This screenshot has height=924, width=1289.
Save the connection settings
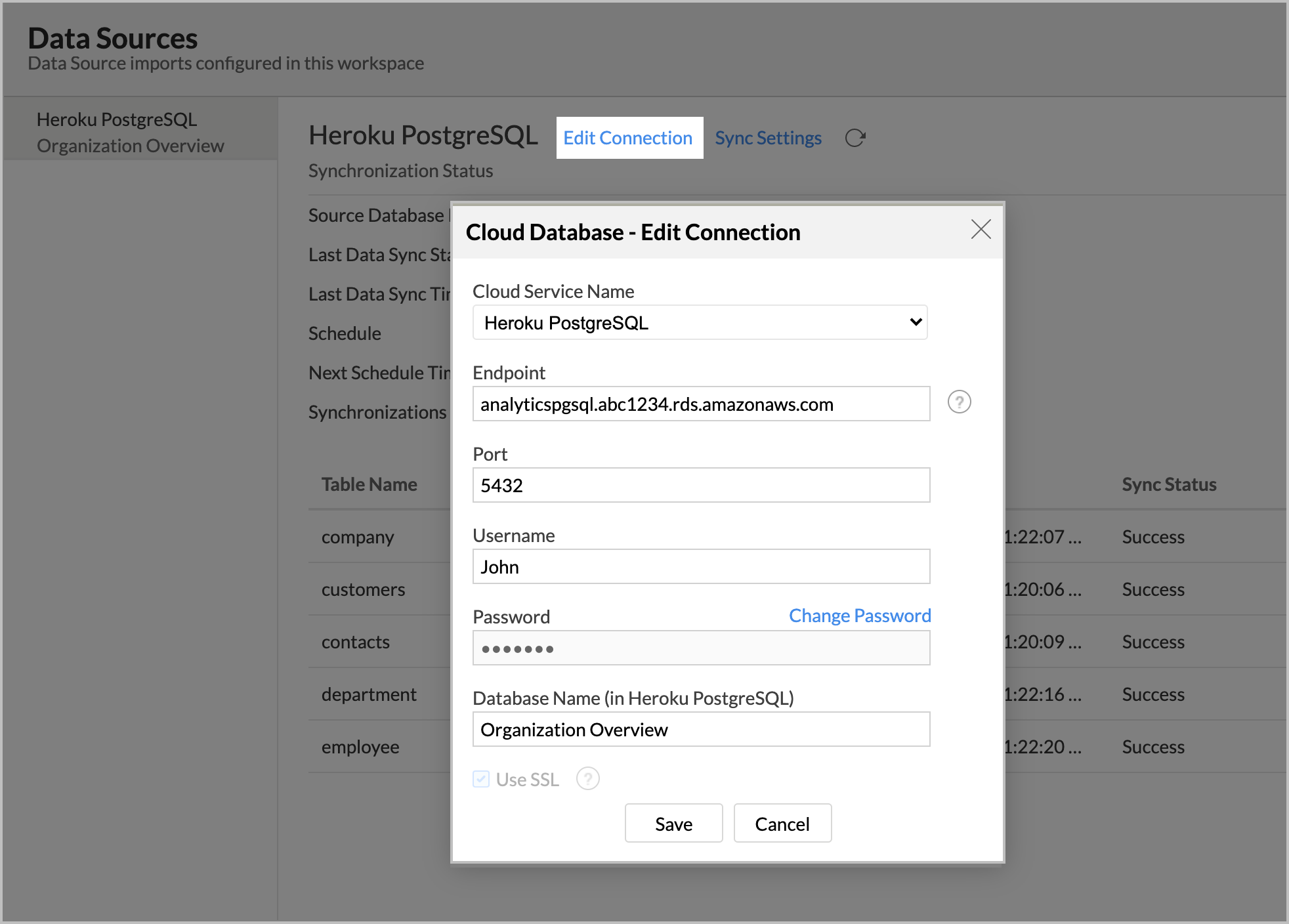tap(673, 823)
